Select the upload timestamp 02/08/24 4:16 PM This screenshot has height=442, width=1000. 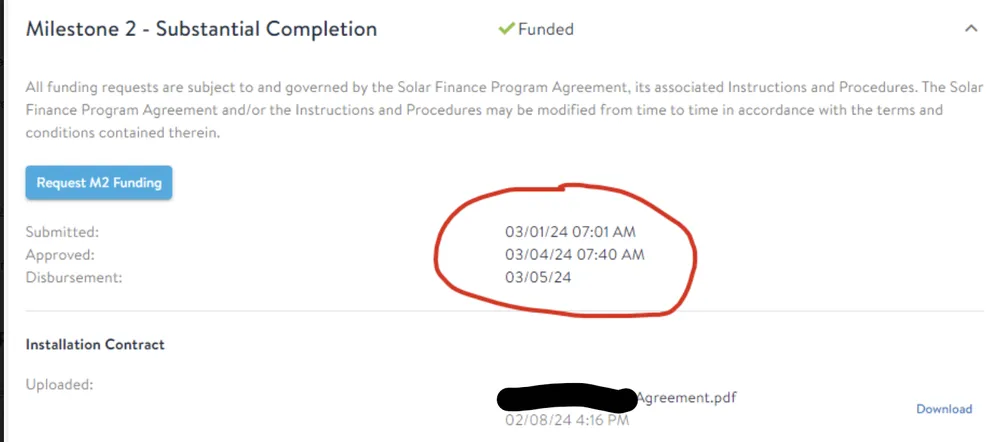[567, 420]
